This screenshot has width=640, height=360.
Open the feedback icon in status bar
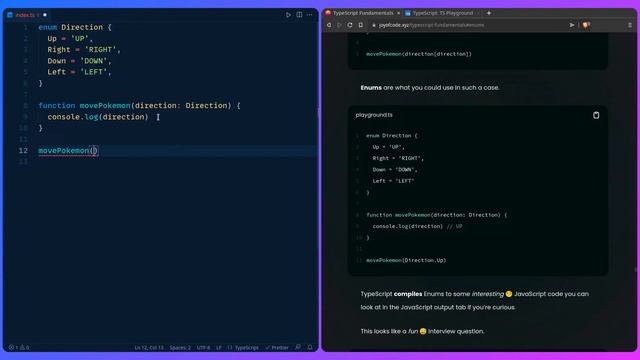point(298,347)
